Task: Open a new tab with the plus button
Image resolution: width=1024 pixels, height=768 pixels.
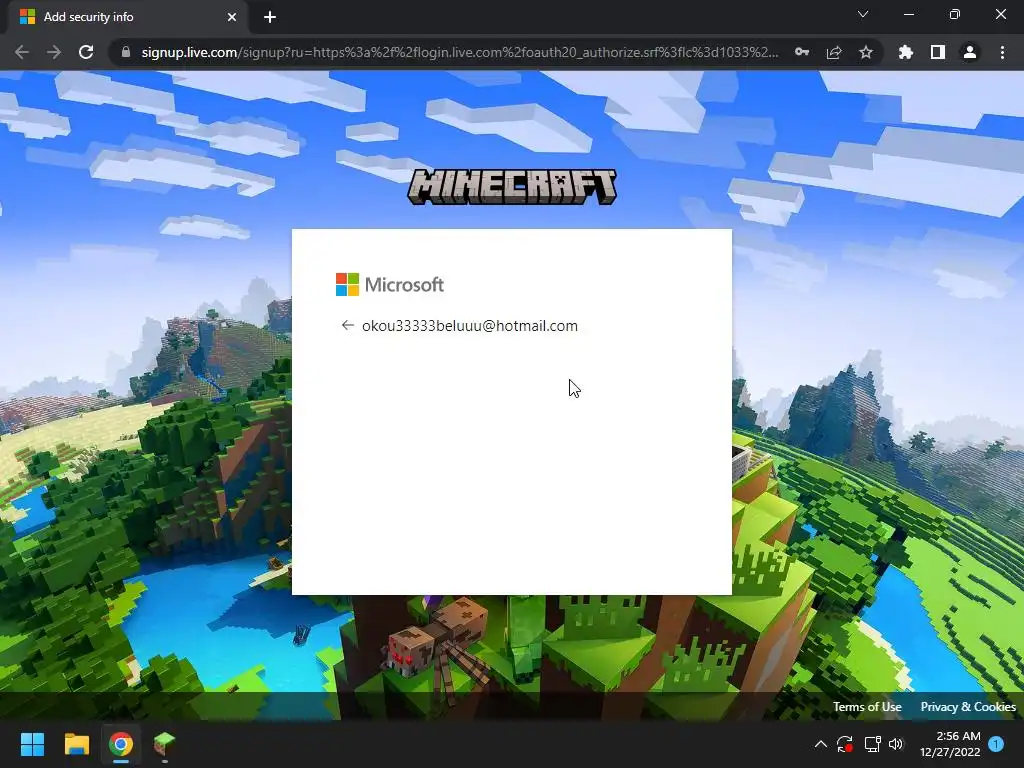Action: coord(270,17)
